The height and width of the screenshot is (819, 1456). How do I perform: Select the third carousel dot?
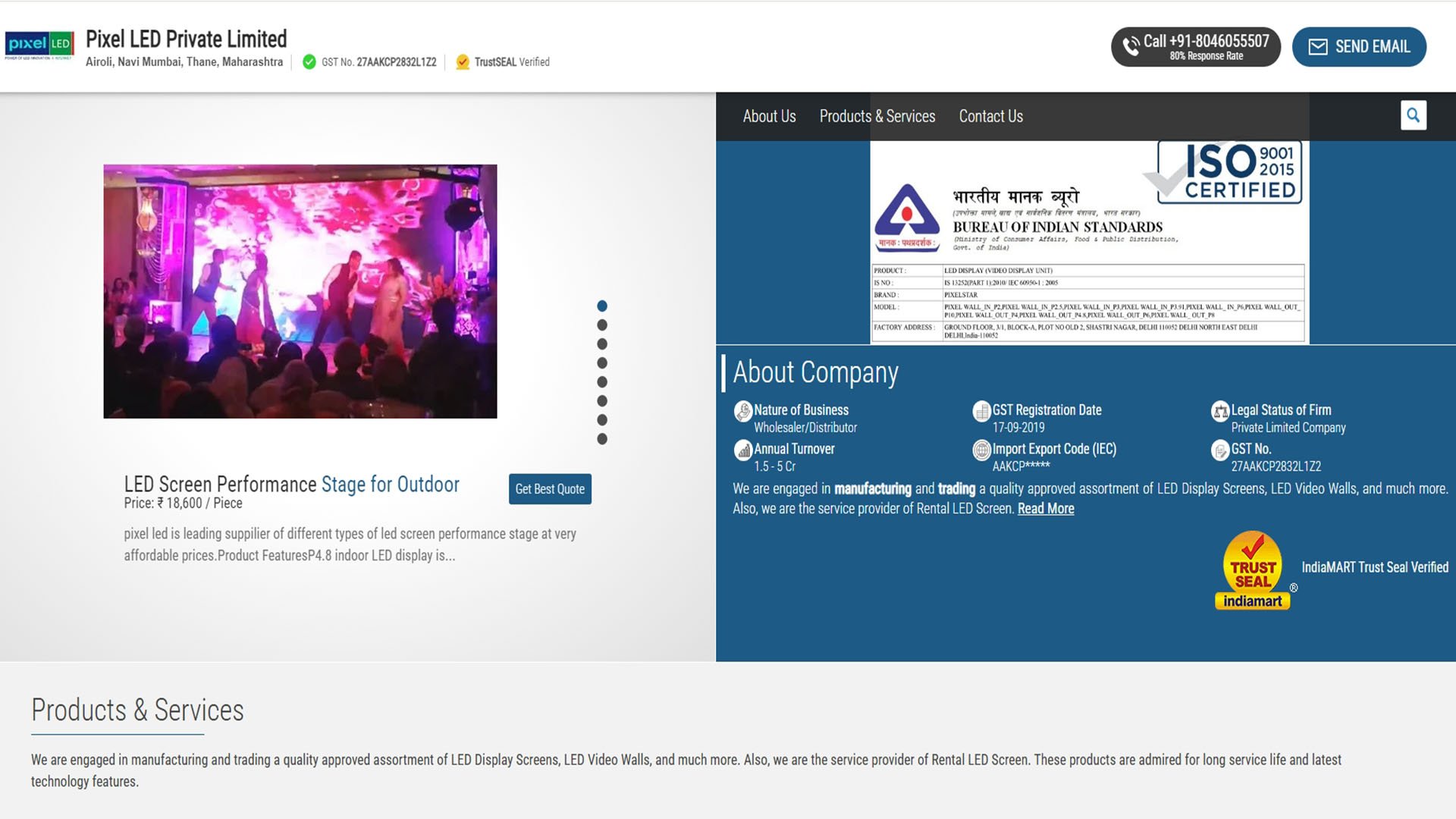pos(602,344)
